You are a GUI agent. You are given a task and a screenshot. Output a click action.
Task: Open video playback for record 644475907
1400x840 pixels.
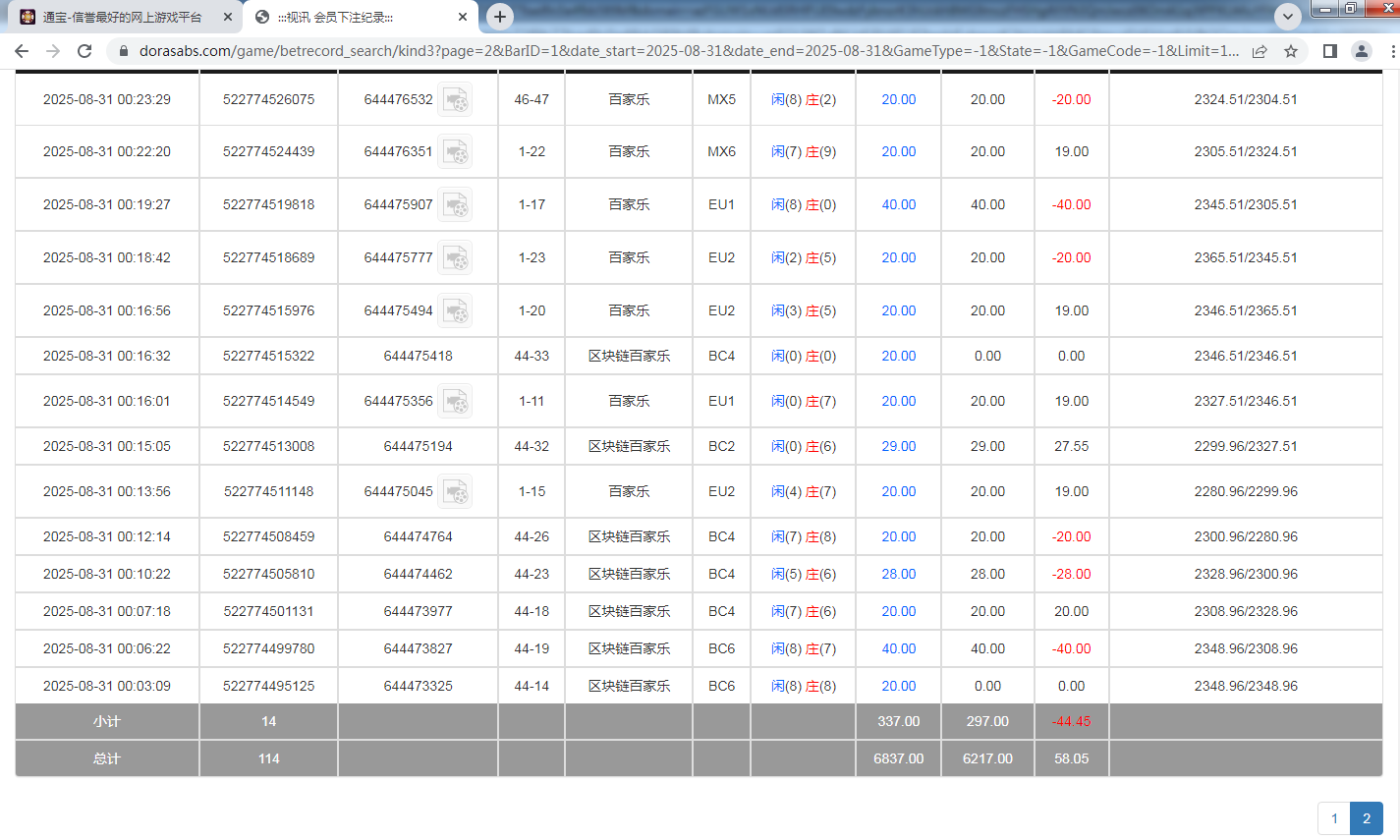455,203
